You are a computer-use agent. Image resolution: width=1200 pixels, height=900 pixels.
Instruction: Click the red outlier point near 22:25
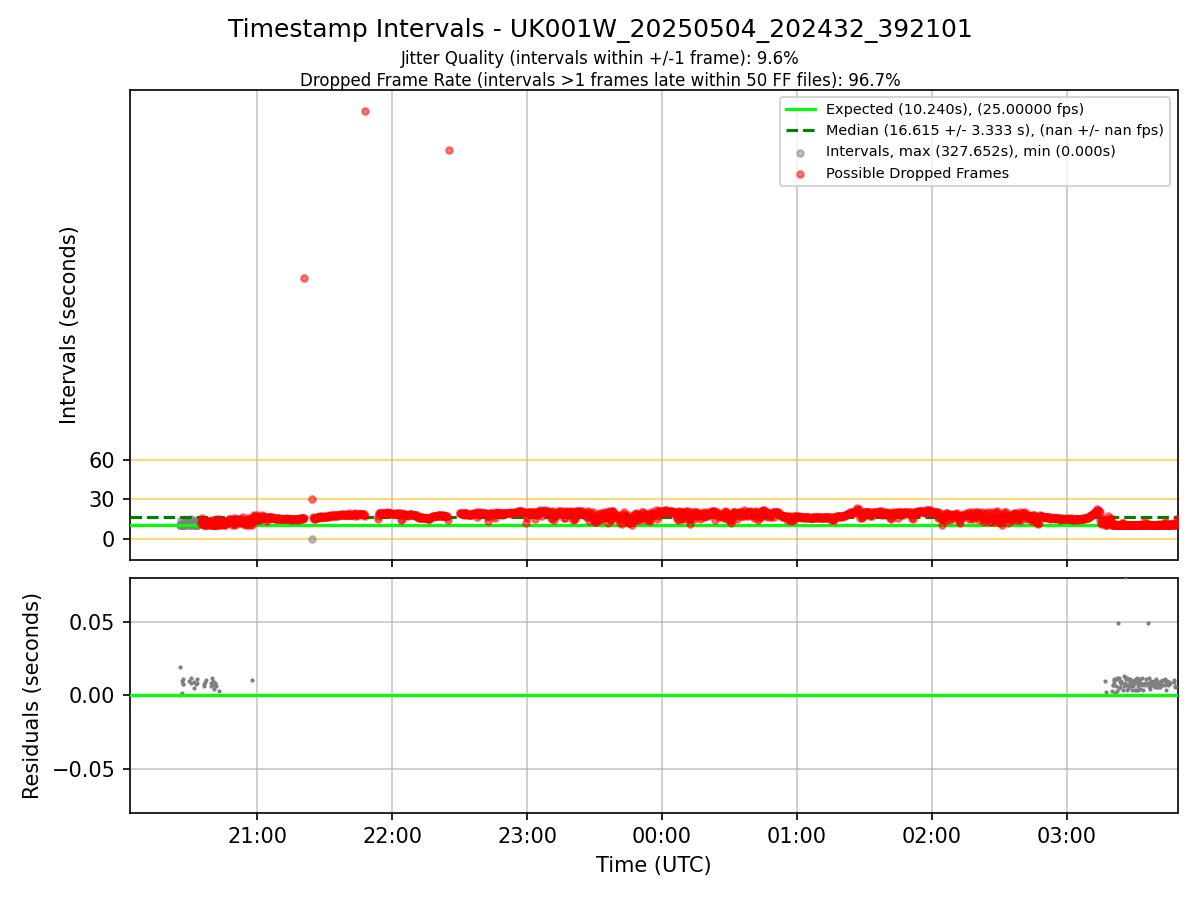(449, 150)
